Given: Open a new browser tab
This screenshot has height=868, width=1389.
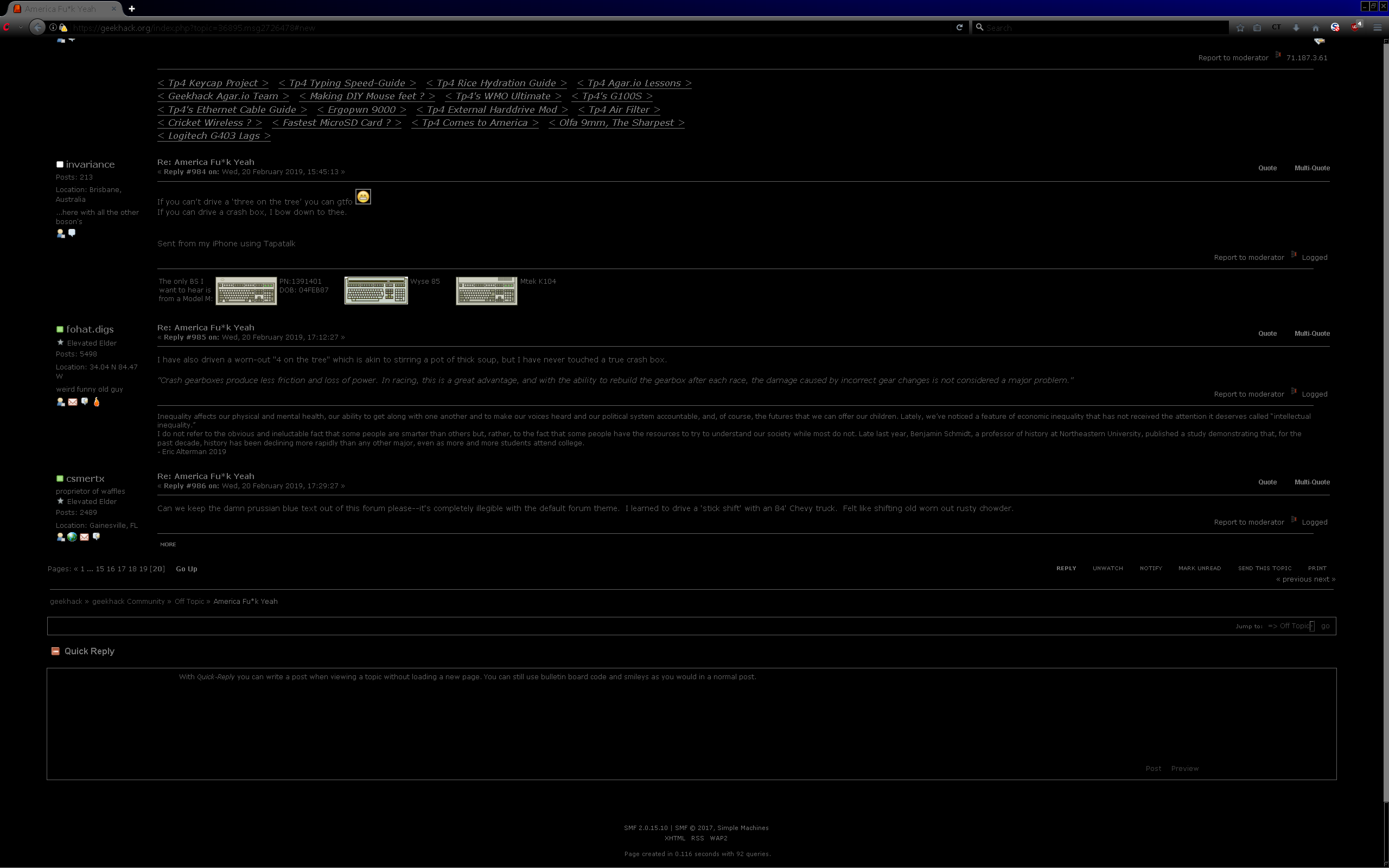Looking at the screenshot, I should click(x=131, y=9).
